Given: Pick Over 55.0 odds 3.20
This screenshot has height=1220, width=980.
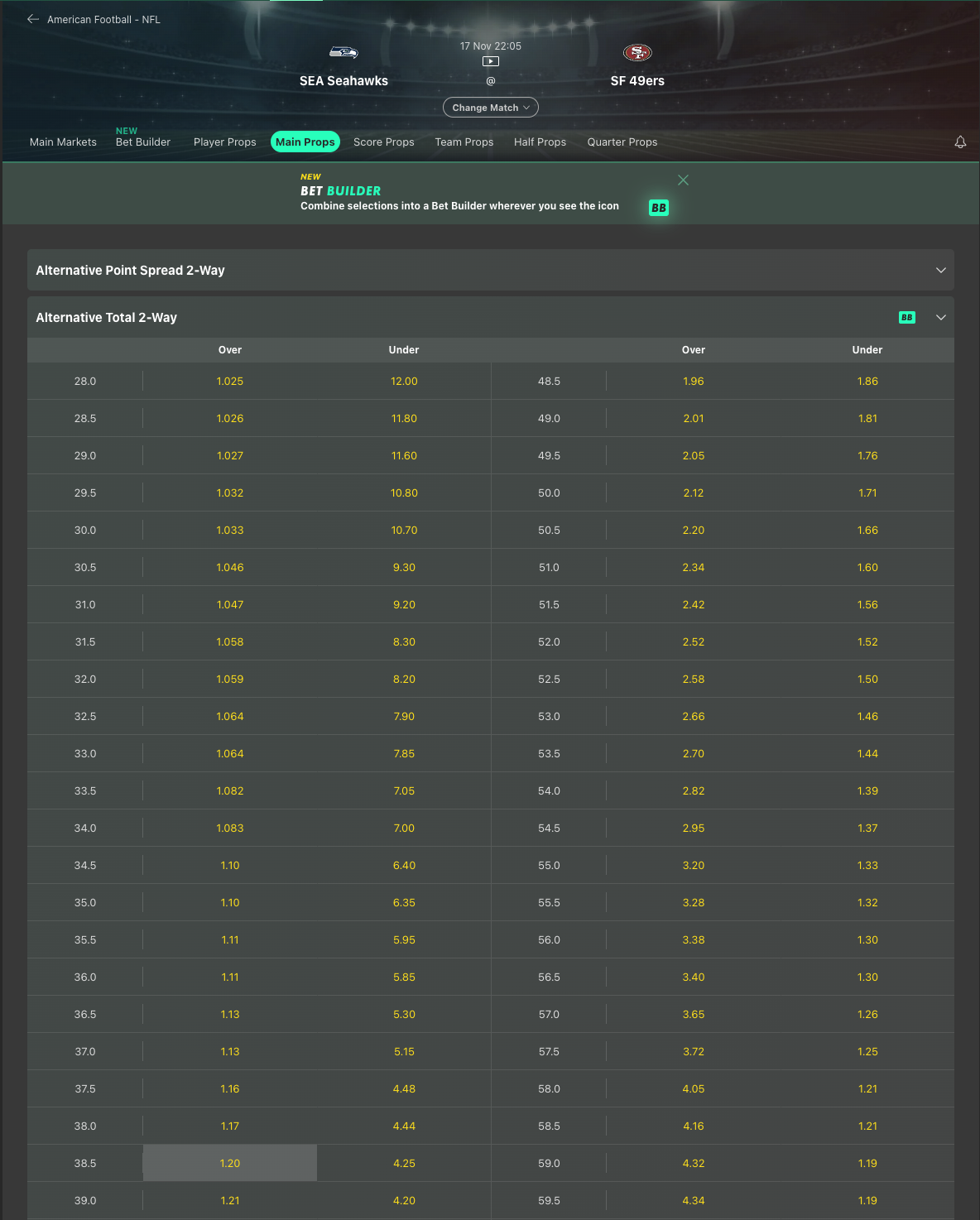Looking at the screenshot, I should 694,866.
